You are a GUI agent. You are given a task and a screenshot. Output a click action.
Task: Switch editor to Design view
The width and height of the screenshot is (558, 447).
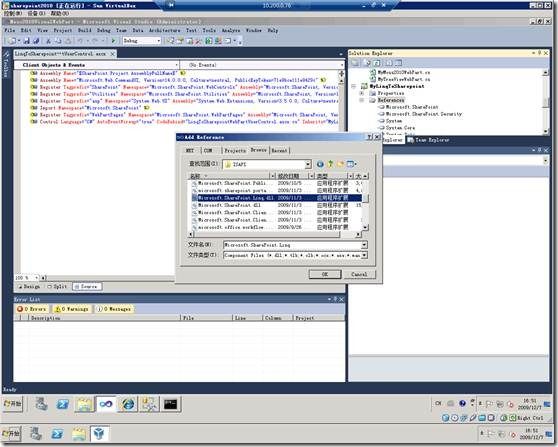tap(29, 286)
